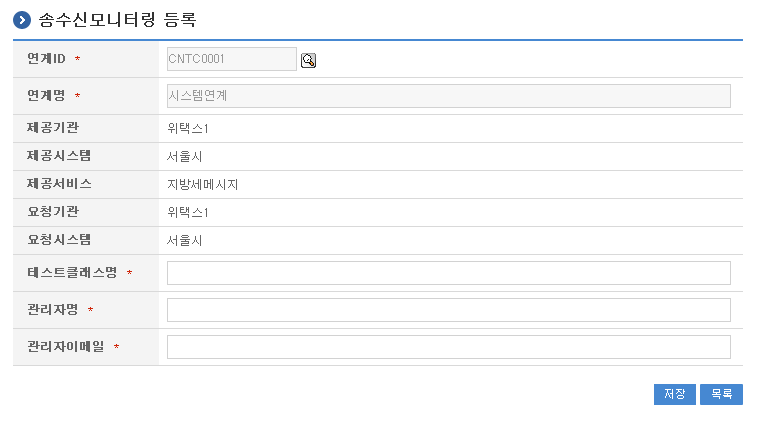Focus the 관리자명 text input
The image size is (761, 421).
pos(448,310)
